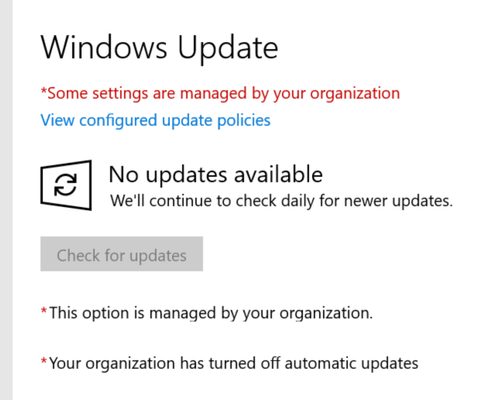Image resolution: width=481 pixels, height=400 pixels.
Task: Click the word Update in the page heading
Action: pos(228,48)
